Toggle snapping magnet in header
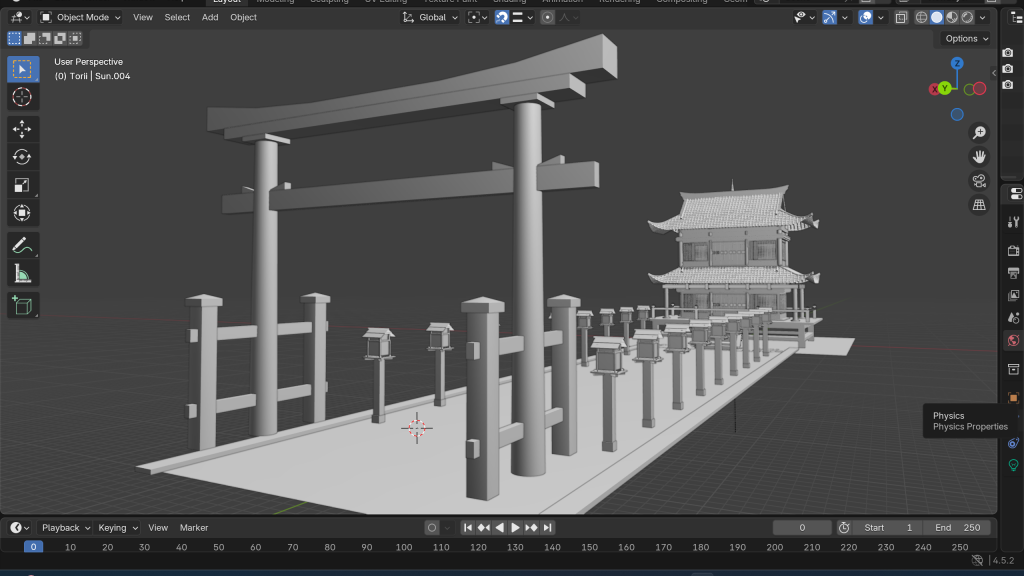The width and height of the screenshot is (1024, 576). click(502, 17)
